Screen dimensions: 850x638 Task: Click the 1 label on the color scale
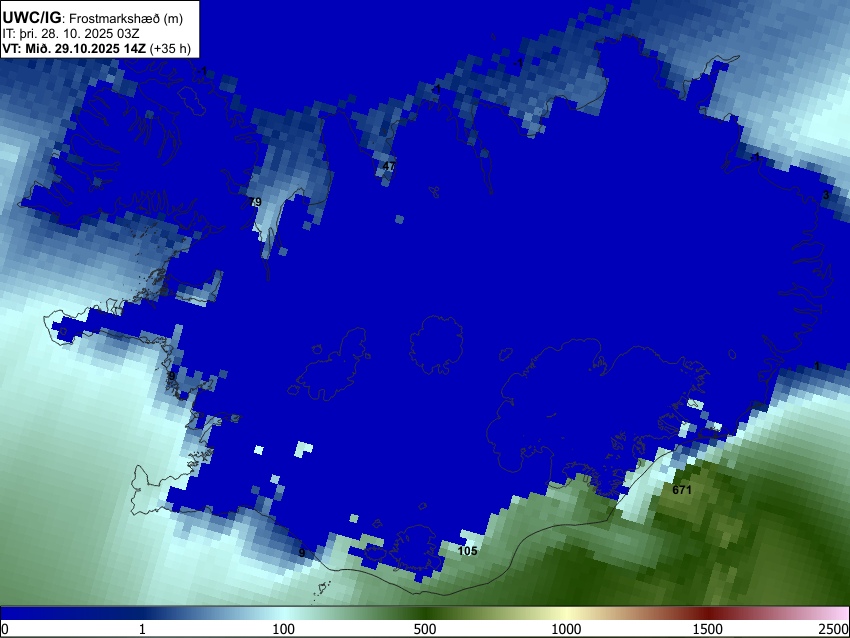click(142, 629)
